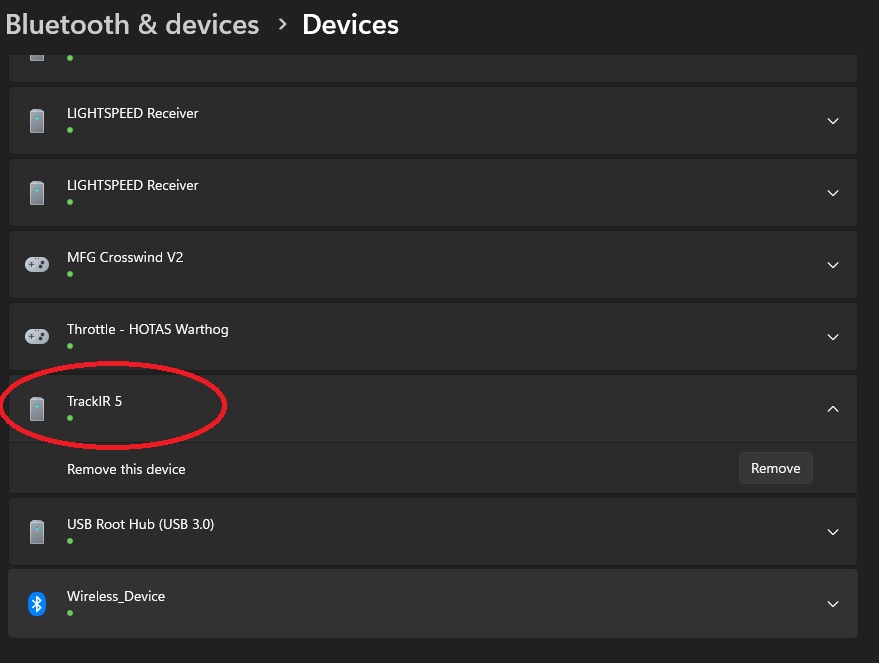Collapse the TrackIR 5 device entry
879x663 pixels.
point(833,409)
